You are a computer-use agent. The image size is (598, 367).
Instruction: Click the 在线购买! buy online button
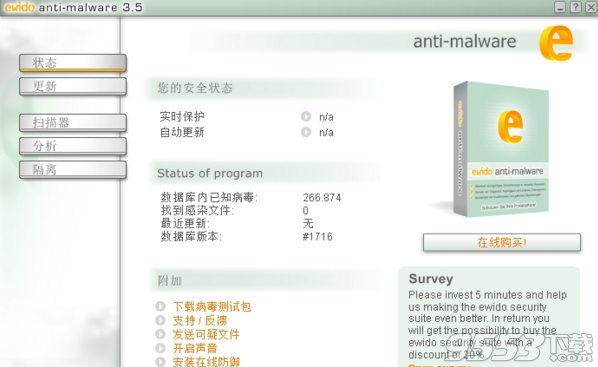pyautogui.click(x=502, y=242)
